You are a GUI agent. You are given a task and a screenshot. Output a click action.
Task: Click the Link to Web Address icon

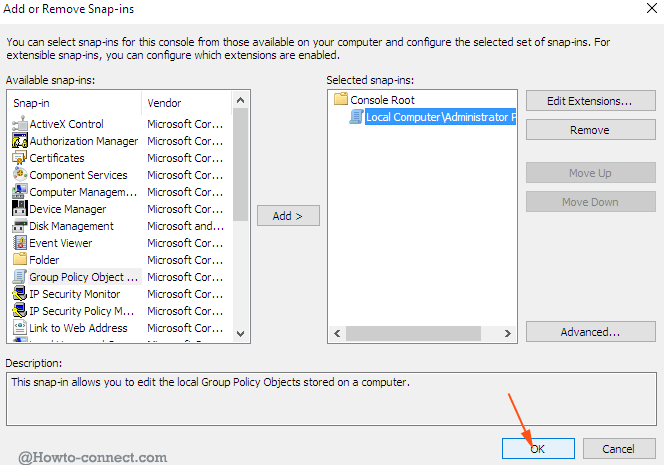tap(19, 328)
